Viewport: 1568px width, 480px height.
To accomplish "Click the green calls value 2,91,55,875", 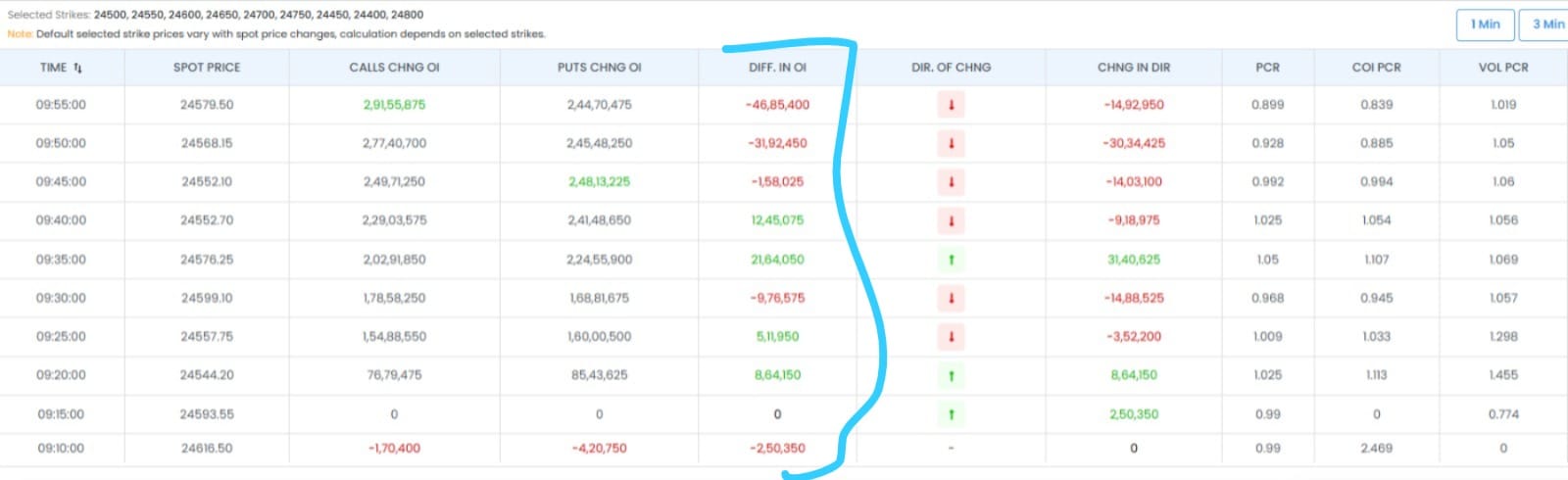I will click(x=394, y=105).
